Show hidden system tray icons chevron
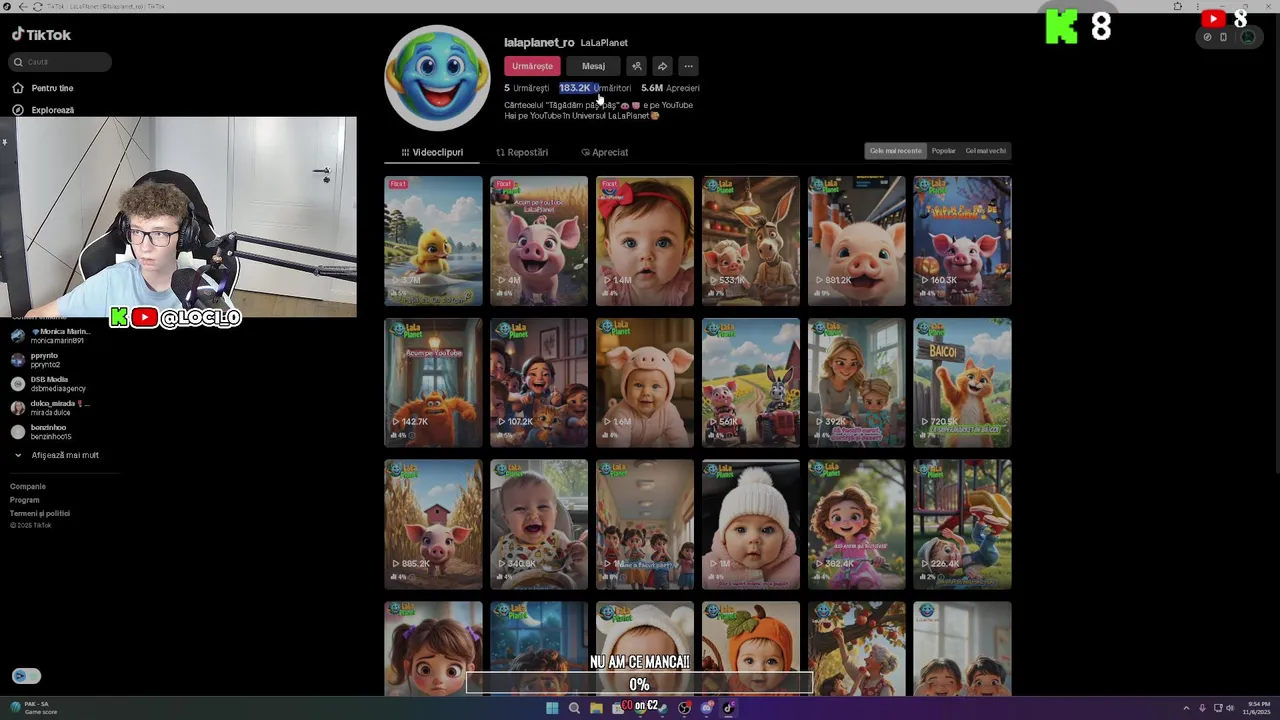This screenshot has width=1280, height=720. [1186, 708]
